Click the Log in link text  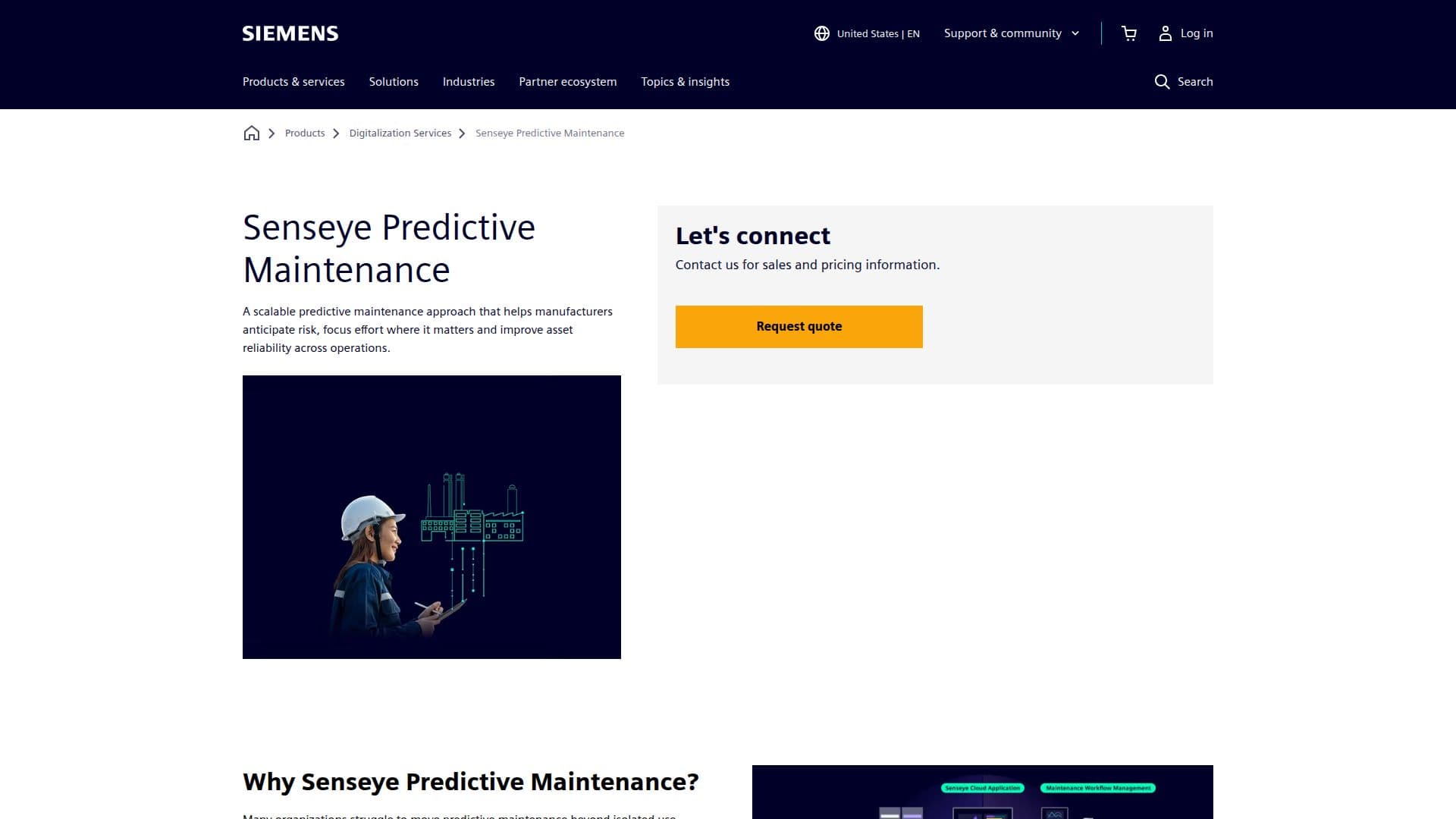(1197, 33)
